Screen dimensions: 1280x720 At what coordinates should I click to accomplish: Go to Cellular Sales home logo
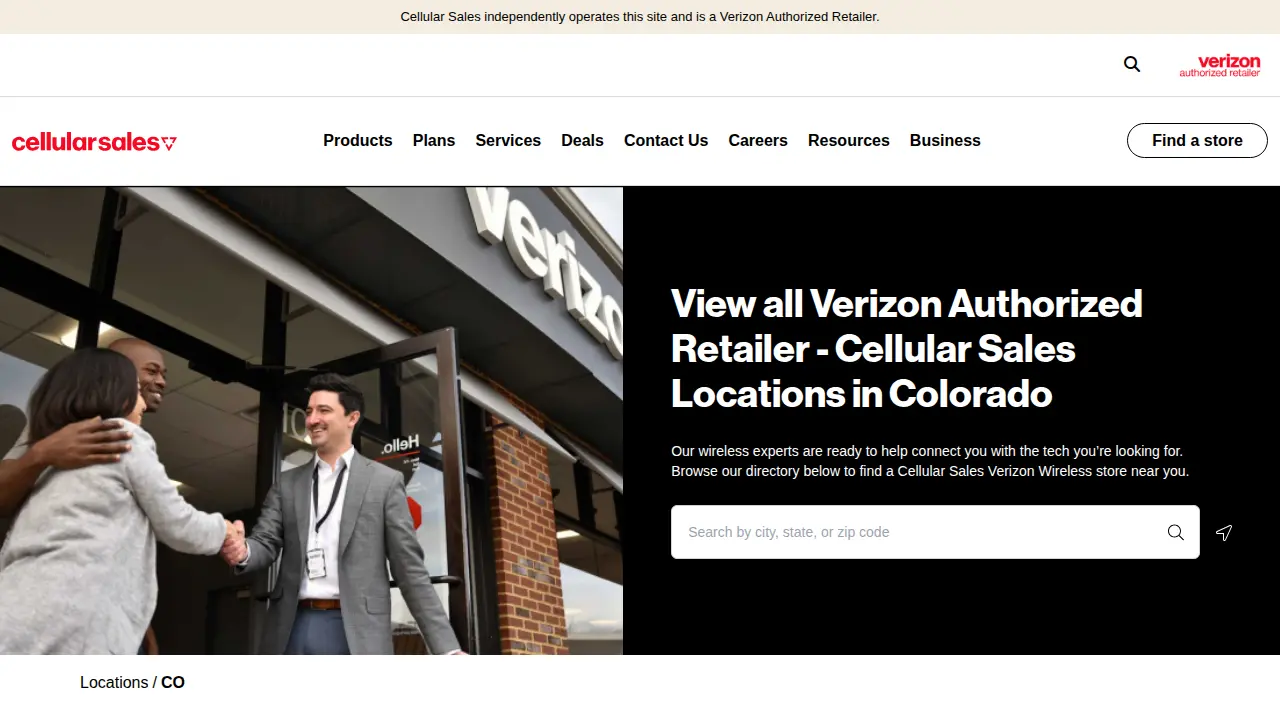click(x=94, y=142)
